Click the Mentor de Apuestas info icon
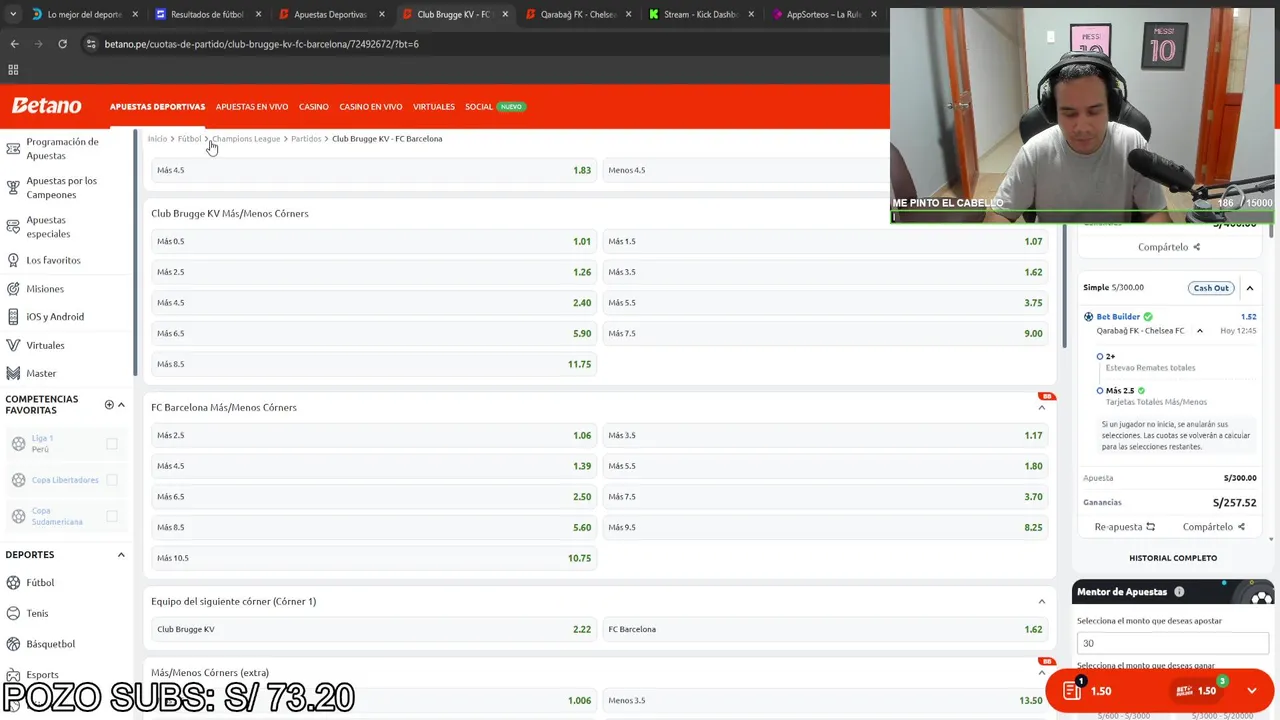The width and height of the screenshot is (1280, 720). click(x=1179, y=592)
